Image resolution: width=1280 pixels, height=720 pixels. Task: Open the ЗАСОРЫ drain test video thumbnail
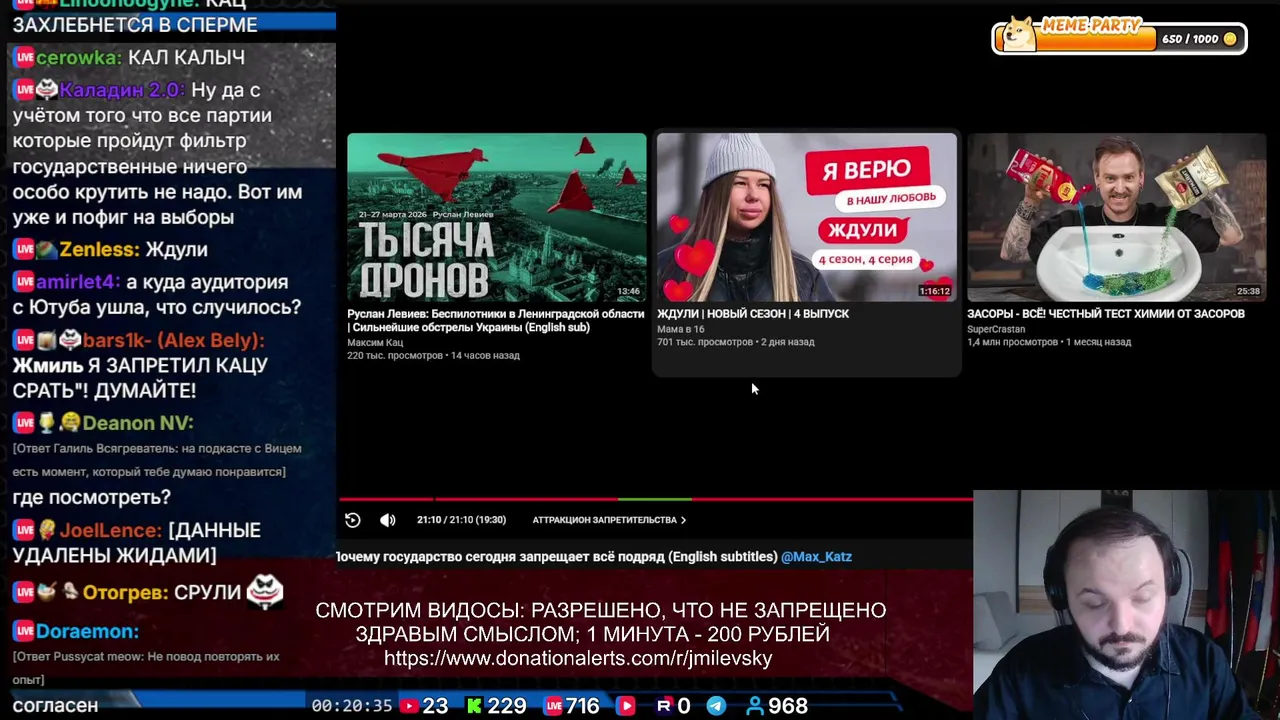[x=1116, y=217]
